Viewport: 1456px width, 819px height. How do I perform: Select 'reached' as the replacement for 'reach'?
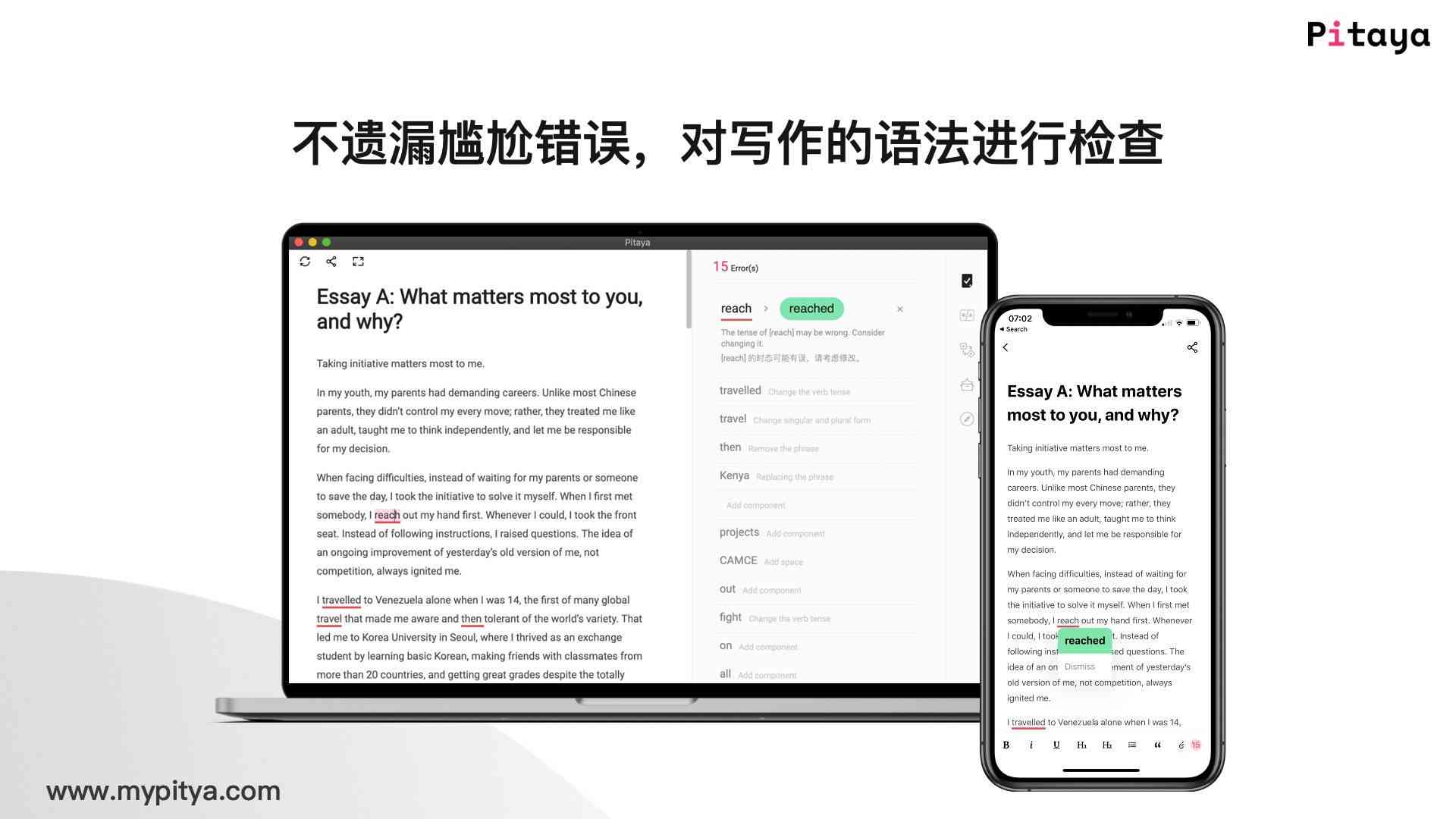[811, 308]
